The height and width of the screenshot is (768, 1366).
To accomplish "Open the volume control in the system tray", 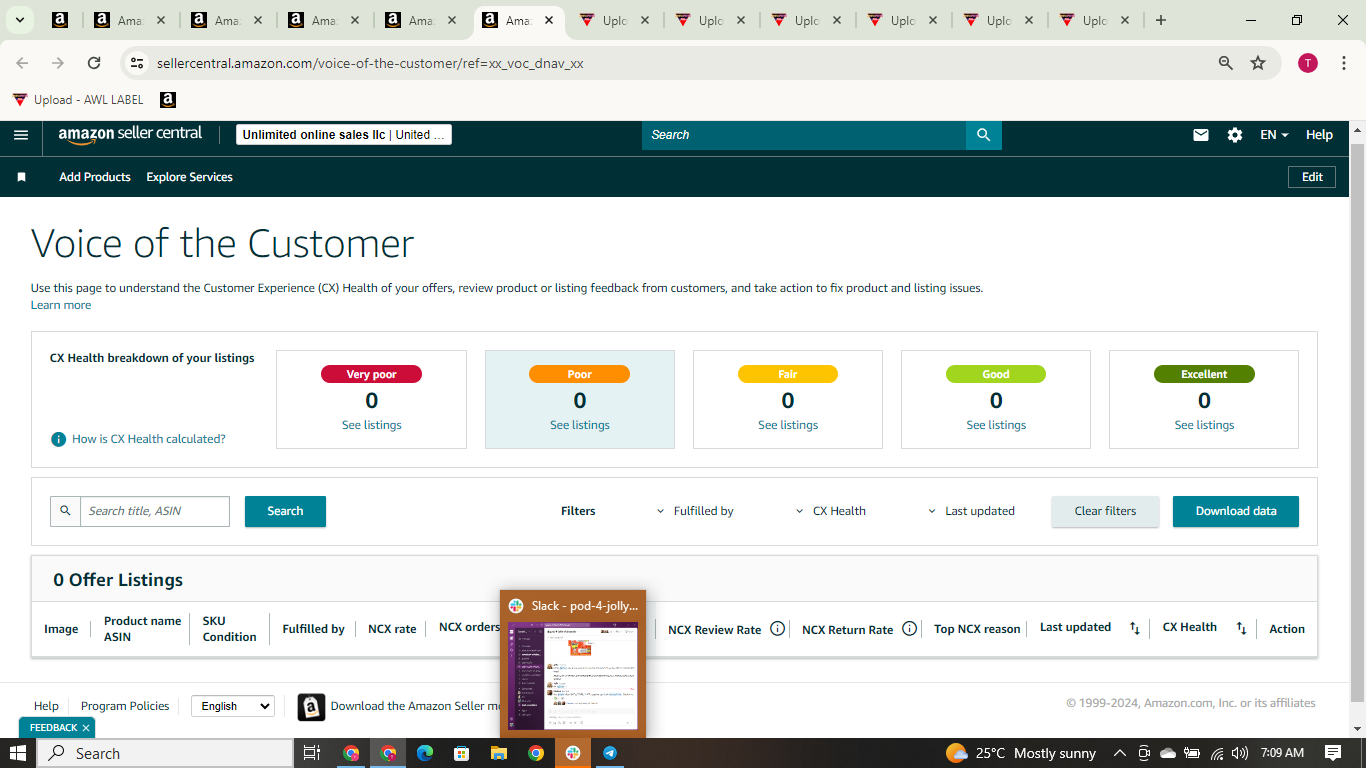I will click(1240, 753).
